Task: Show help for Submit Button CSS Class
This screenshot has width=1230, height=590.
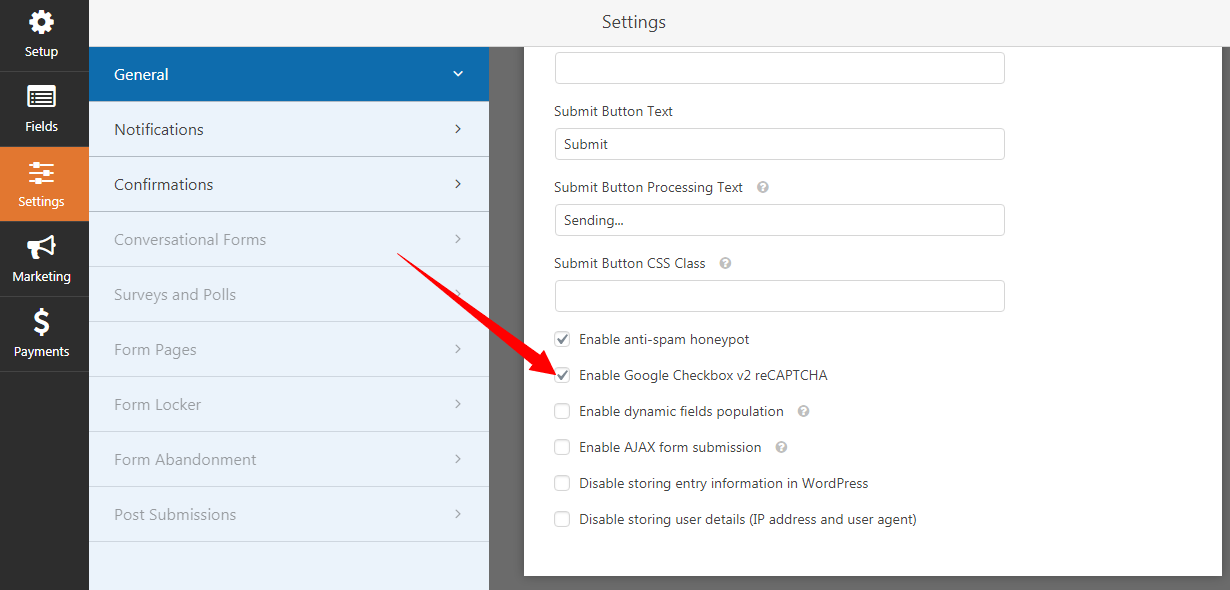Action: [725, 263]
